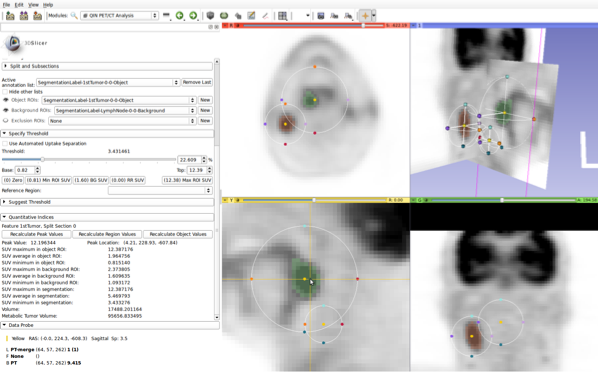Screen dimensions: 598x380
Task: Click Recalculate Peak Values button
Action: (x=36, y=234)
